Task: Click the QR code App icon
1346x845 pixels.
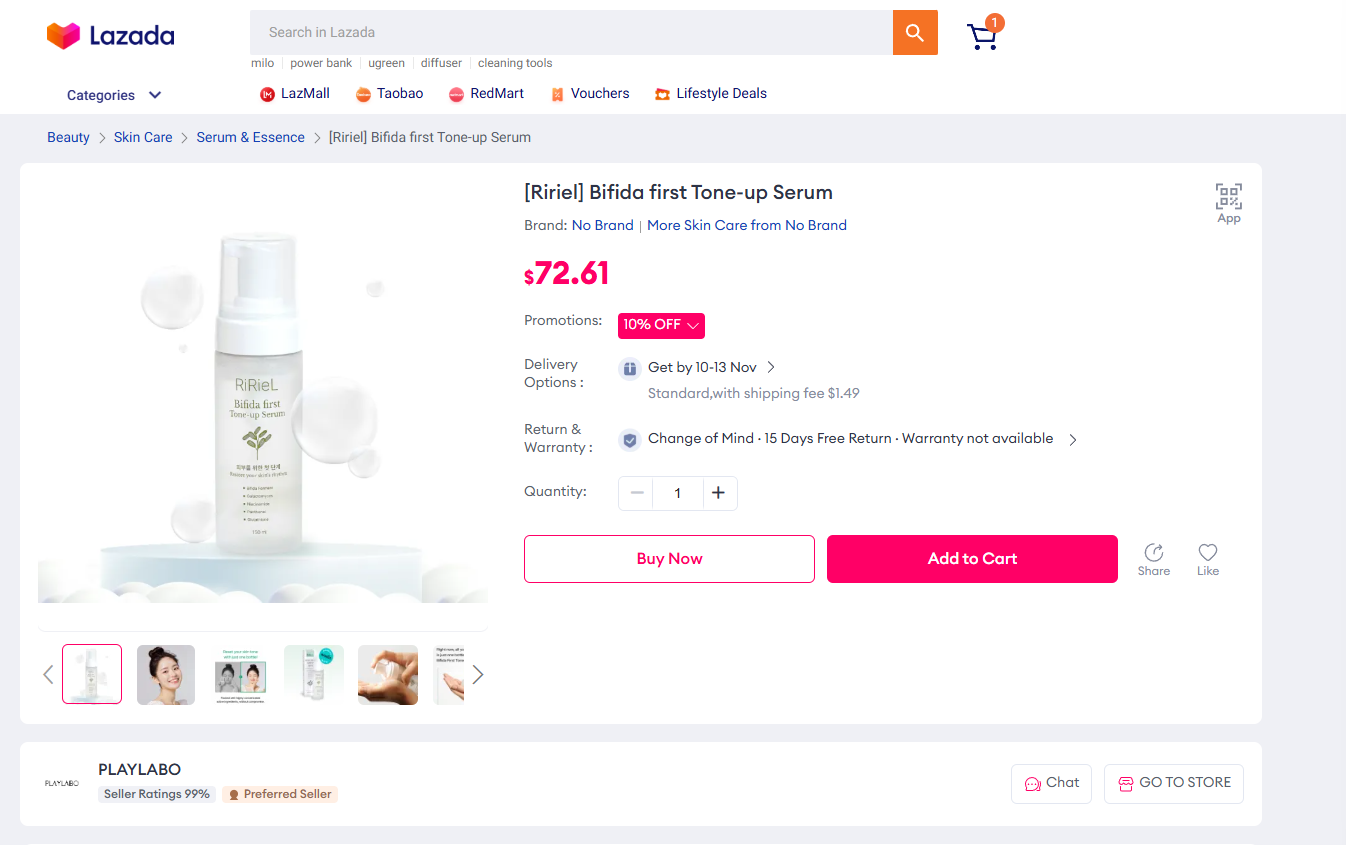Action: pyautogui.click(x=1228, y=197)
